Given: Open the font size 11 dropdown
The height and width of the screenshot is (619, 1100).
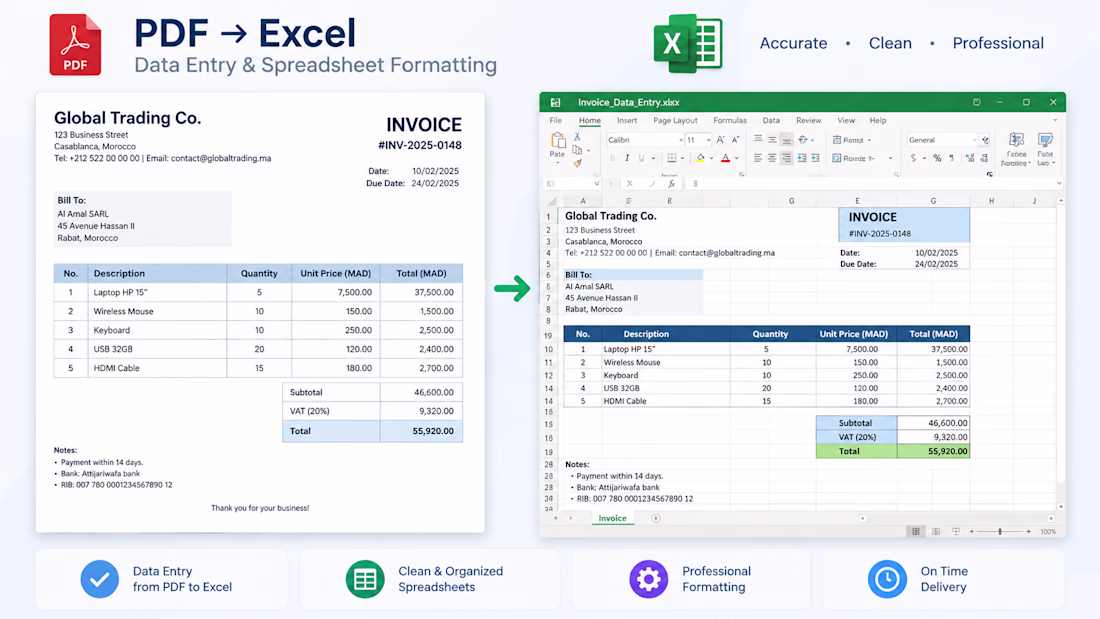Looking at the screenshot, I should pyautogui.click(x=708, y=140).
